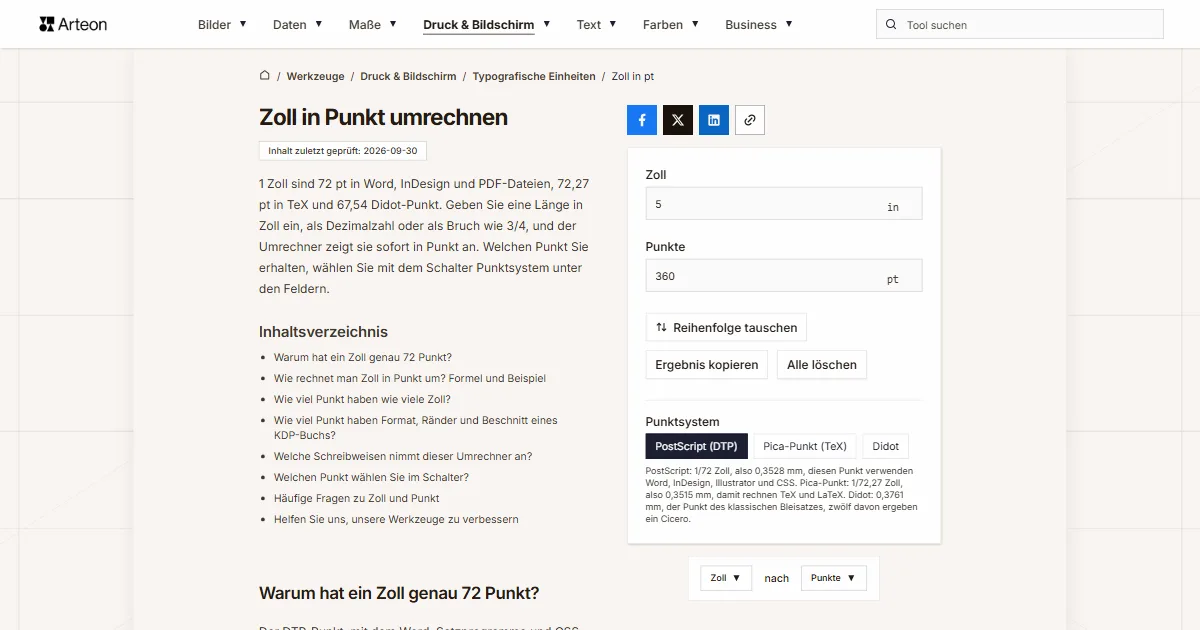Click the 'Zoll in Punkt umrechnen' heading
The width and height of the screenshot is (1200, 630).
pos(383,117)
